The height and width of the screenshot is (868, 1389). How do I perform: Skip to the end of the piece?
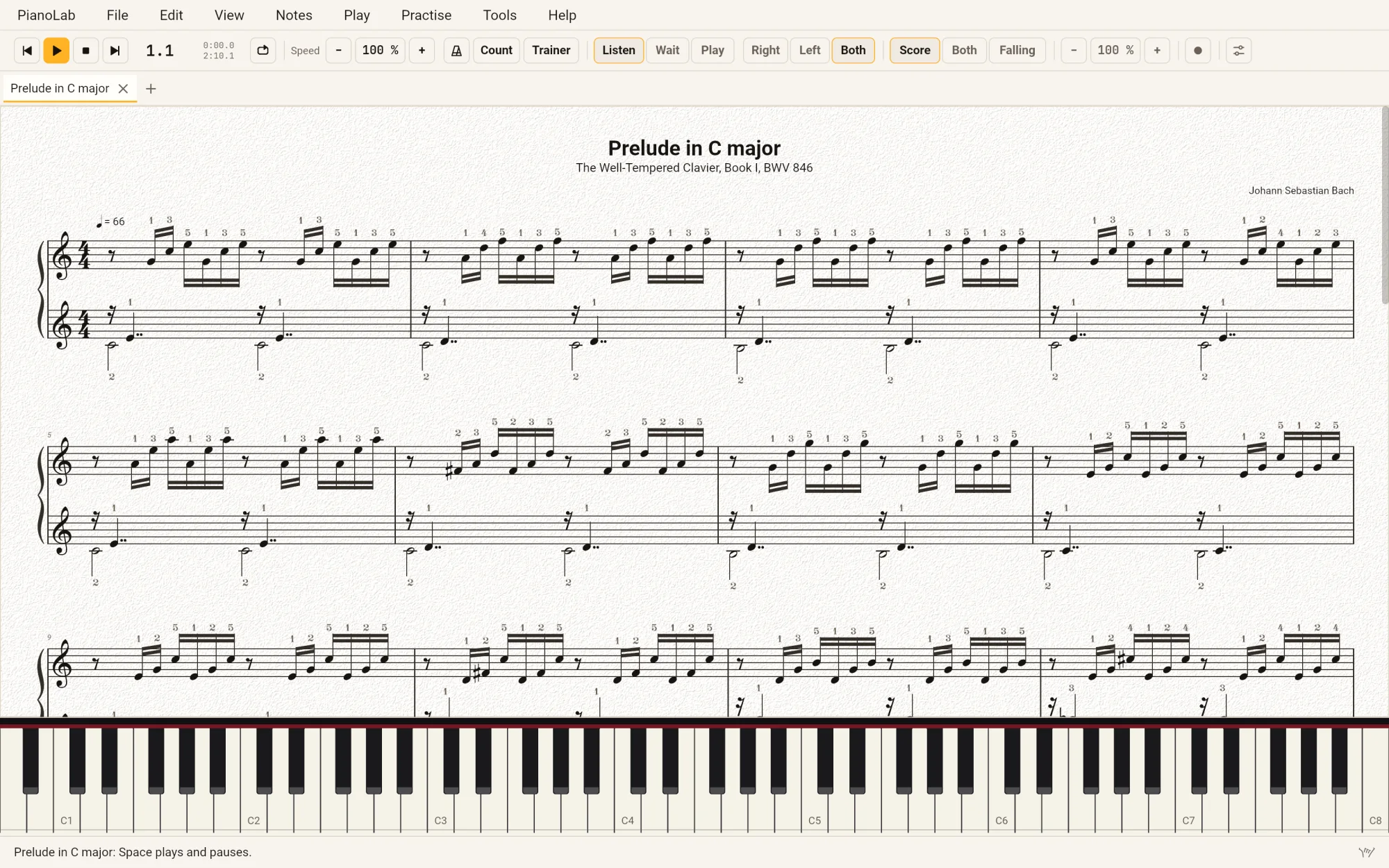point(115,50)
